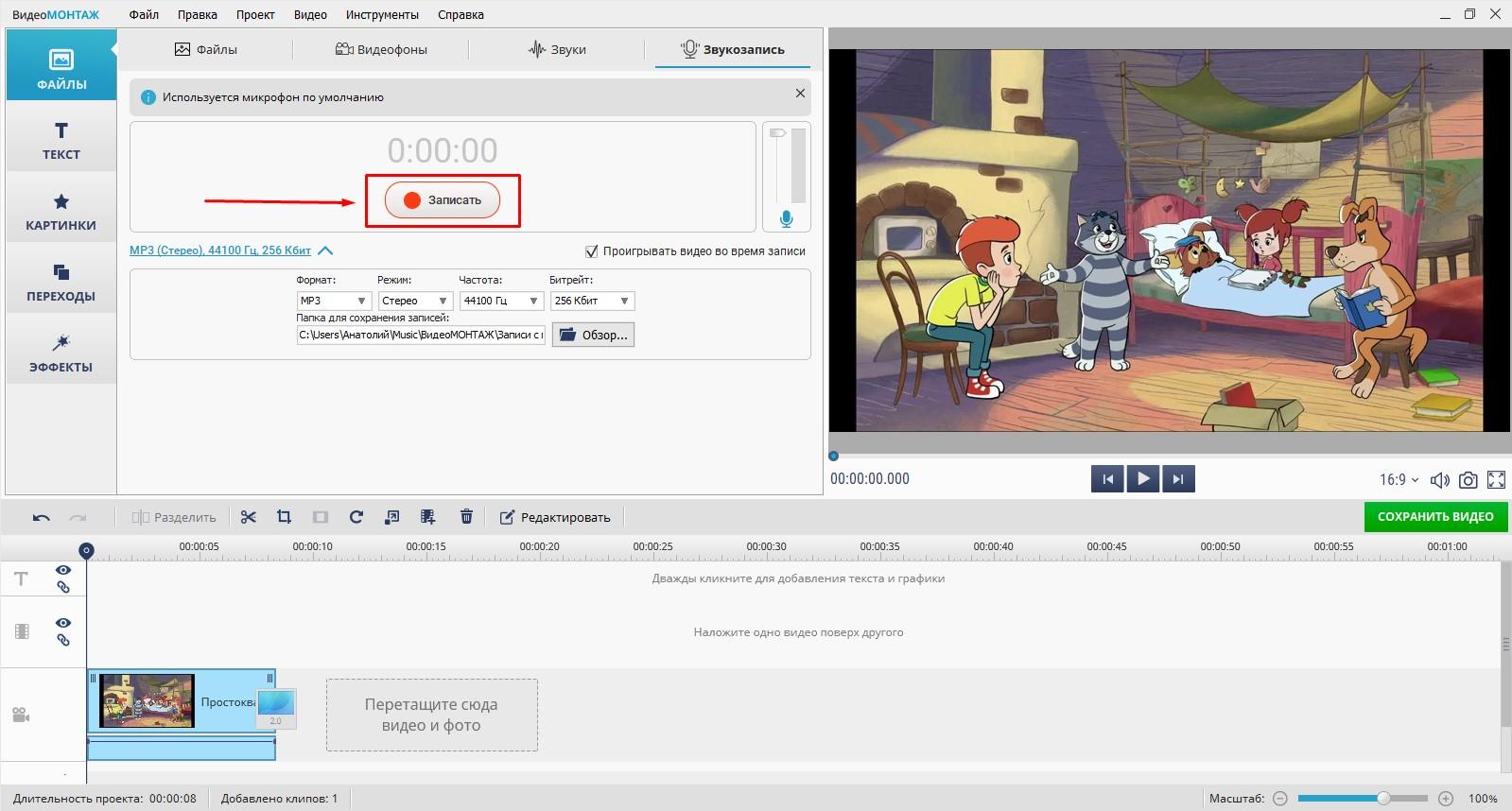Click the Записать record button

point(443,200)
